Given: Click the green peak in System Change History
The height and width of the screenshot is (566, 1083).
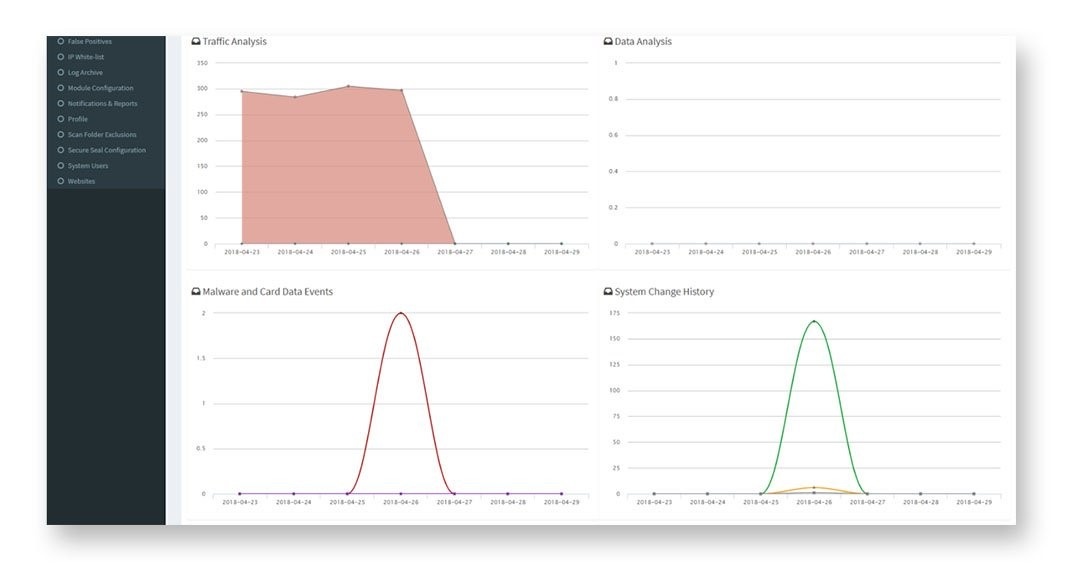Looking at the screenshot, I should (x=814, y=321).
